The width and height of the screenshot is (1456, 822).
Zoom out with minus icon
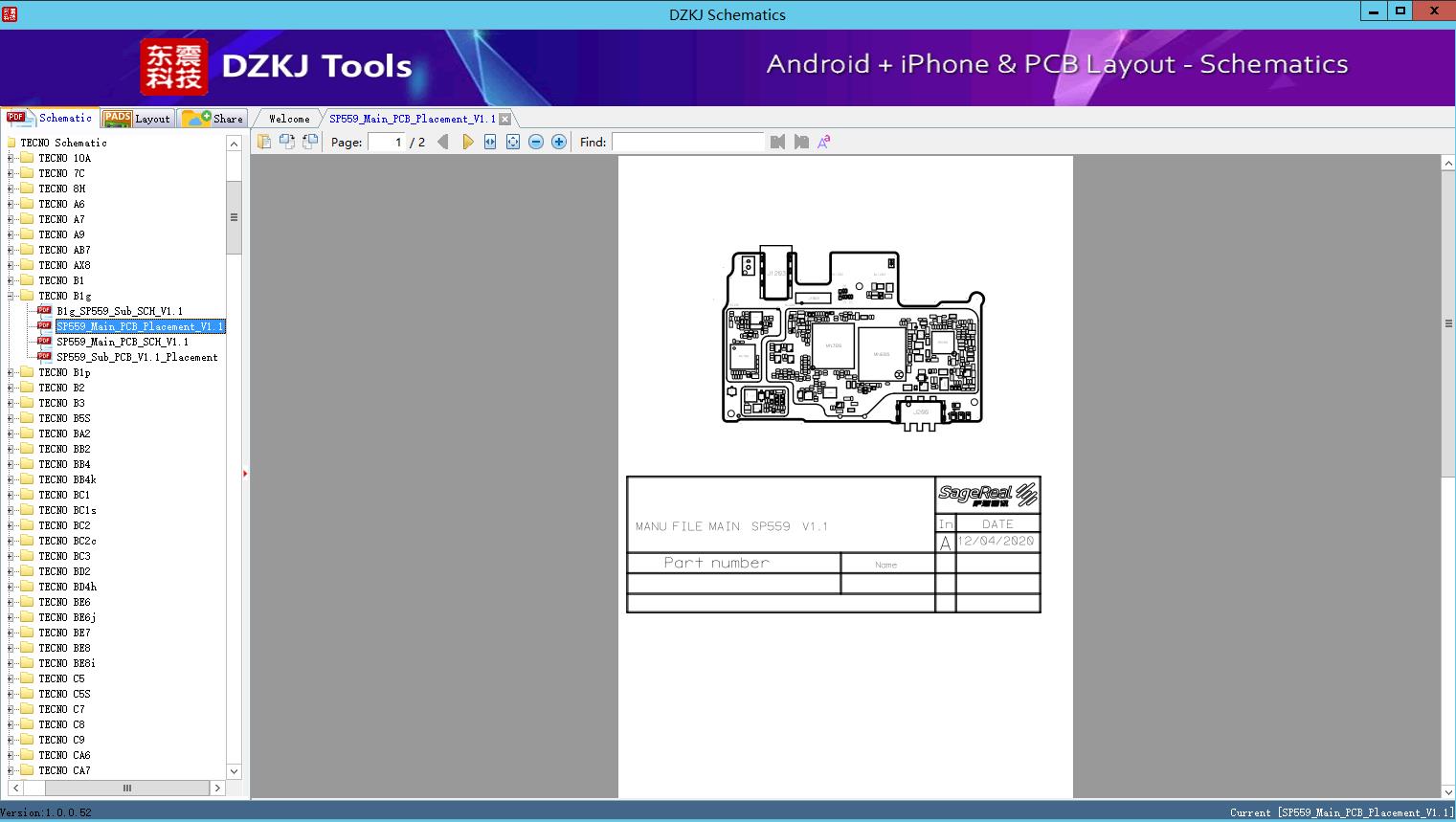[x=536, y=142]
